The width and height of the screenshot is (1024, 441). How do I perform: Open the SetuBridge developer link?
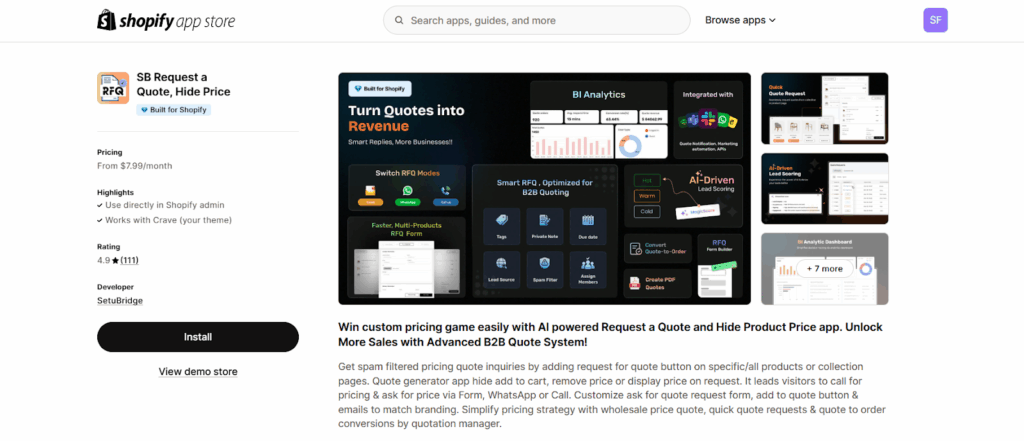tap(120, 301)
